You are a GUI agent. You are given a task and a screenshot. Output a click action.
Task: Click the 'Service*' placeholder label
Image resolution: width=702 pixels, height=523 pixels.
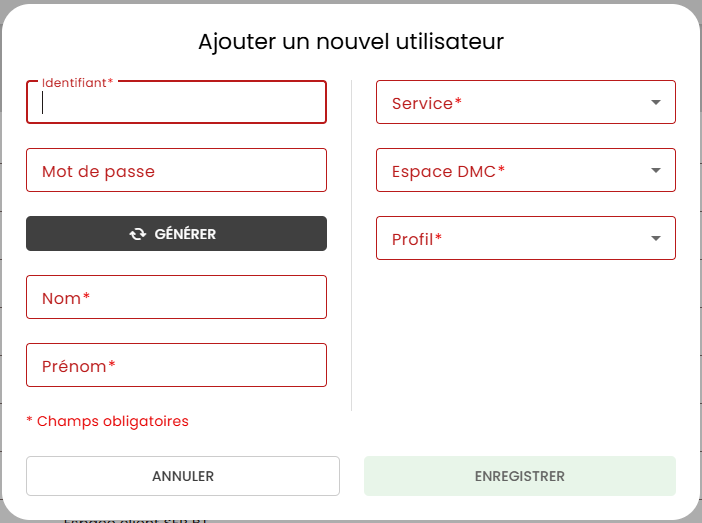[427, 103]
